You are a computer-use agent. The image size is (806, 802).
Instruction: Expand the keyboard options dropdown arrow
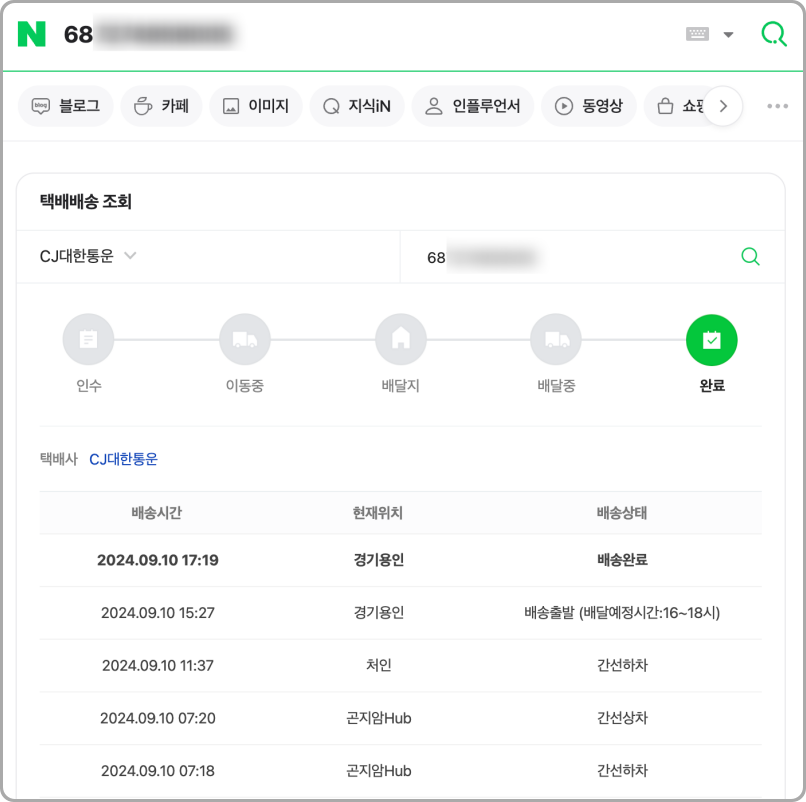tap(728, 35)
